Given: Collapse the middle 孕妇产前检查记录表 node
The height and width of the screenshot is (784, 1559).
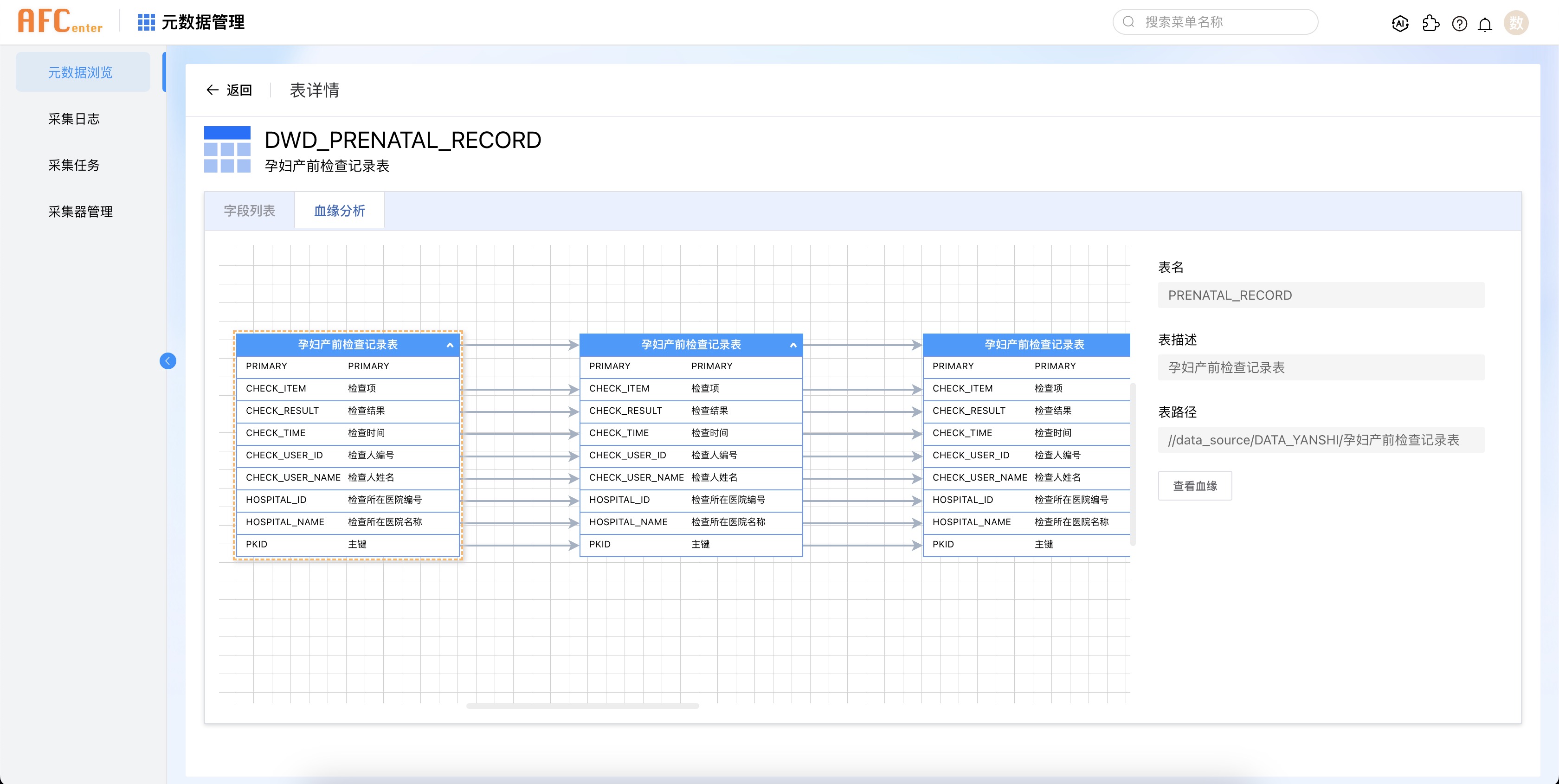Looking at the screenshot, I should 793,345.
